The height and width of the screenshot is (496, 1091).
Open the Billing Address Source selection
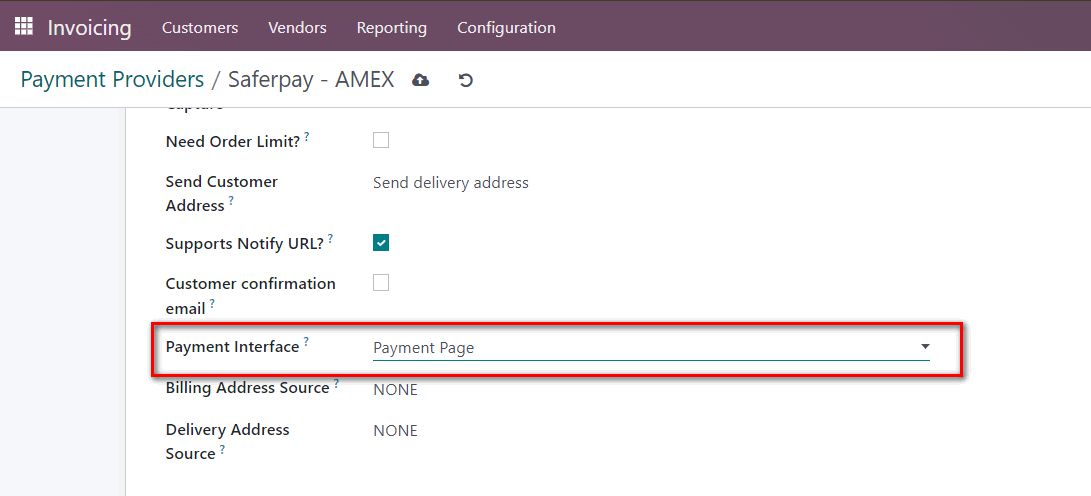tap(395, 389)
